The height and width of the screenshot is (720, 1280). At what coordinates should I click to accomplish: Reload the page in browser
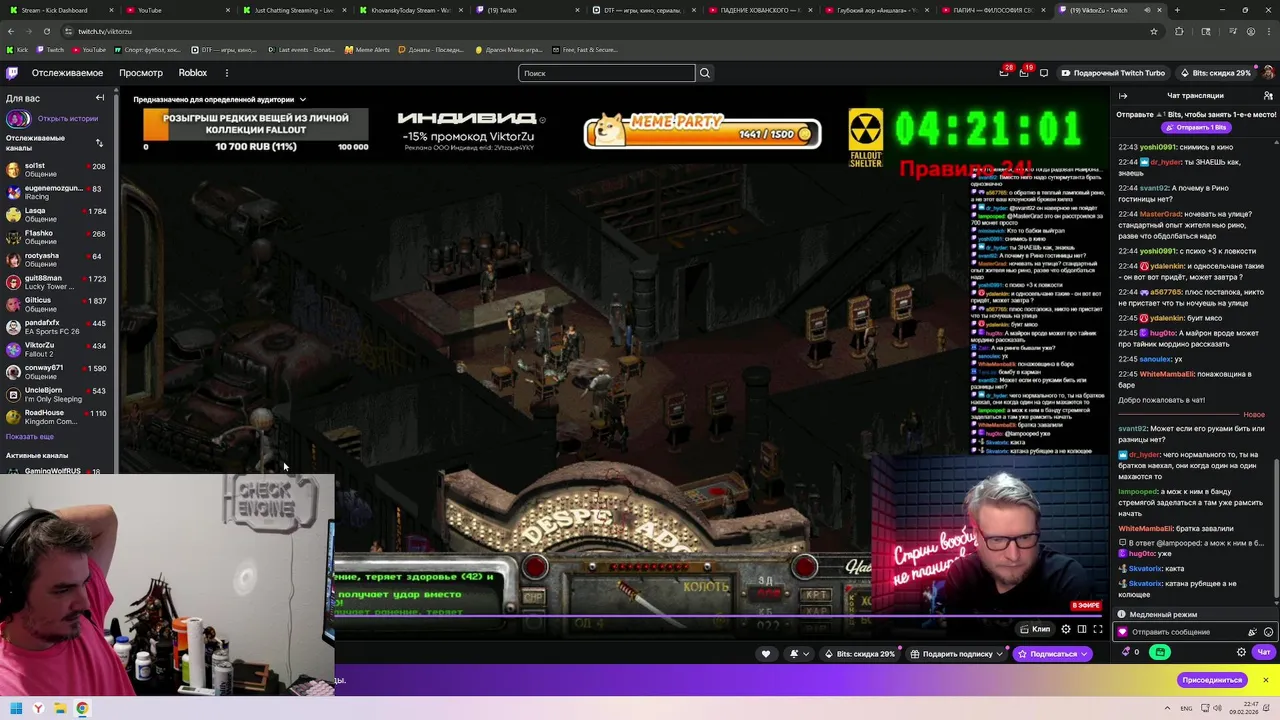pos(46,31)
